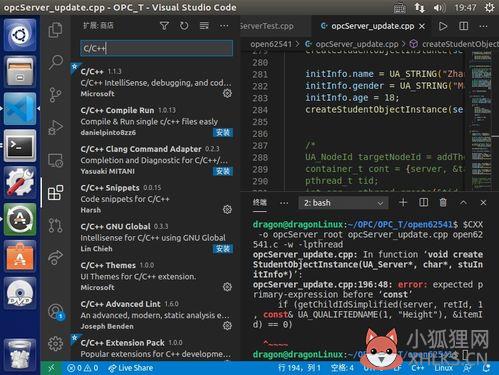The width and height of the screenshot is (499, 375).
Task: Switch to the ServerTest.cpp tab
Action: pos(267,26)
